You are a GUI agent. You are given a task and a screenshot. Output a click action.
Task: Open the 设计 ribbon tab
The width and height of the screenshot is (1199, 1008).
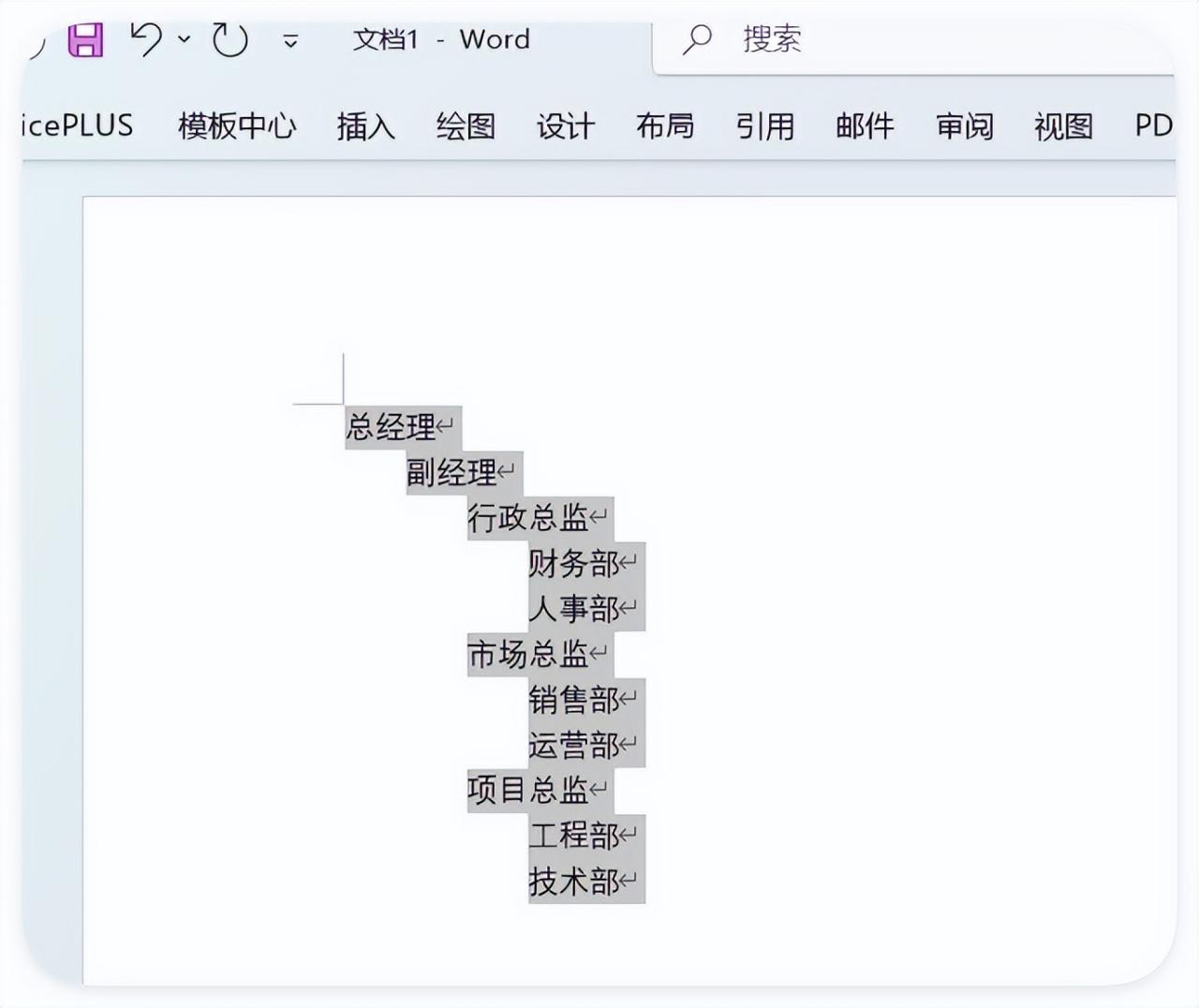pos(565,126)
